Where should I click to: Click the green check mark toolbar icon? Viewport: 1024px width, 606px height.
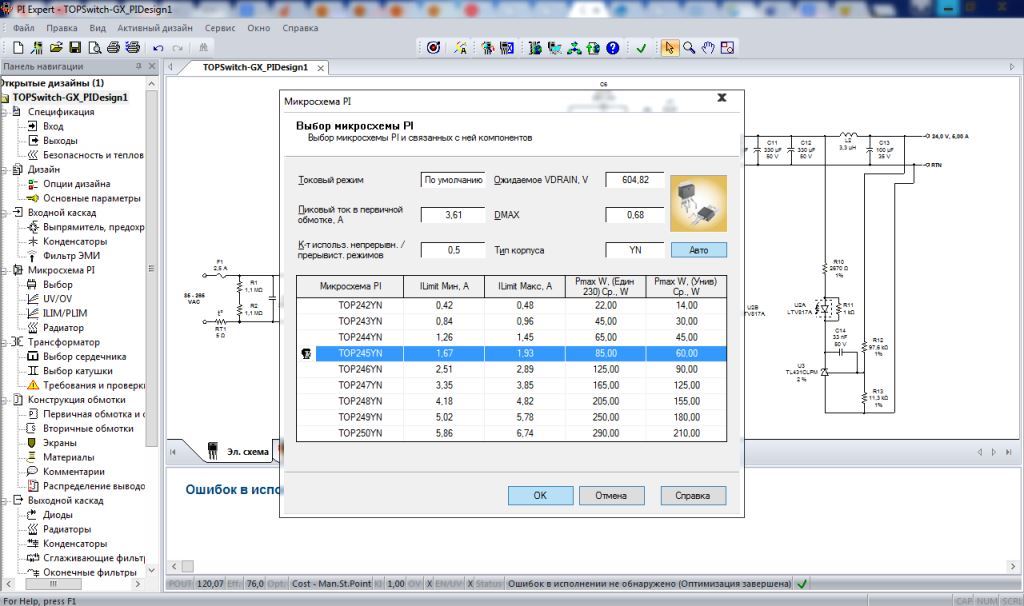point(641,48)
